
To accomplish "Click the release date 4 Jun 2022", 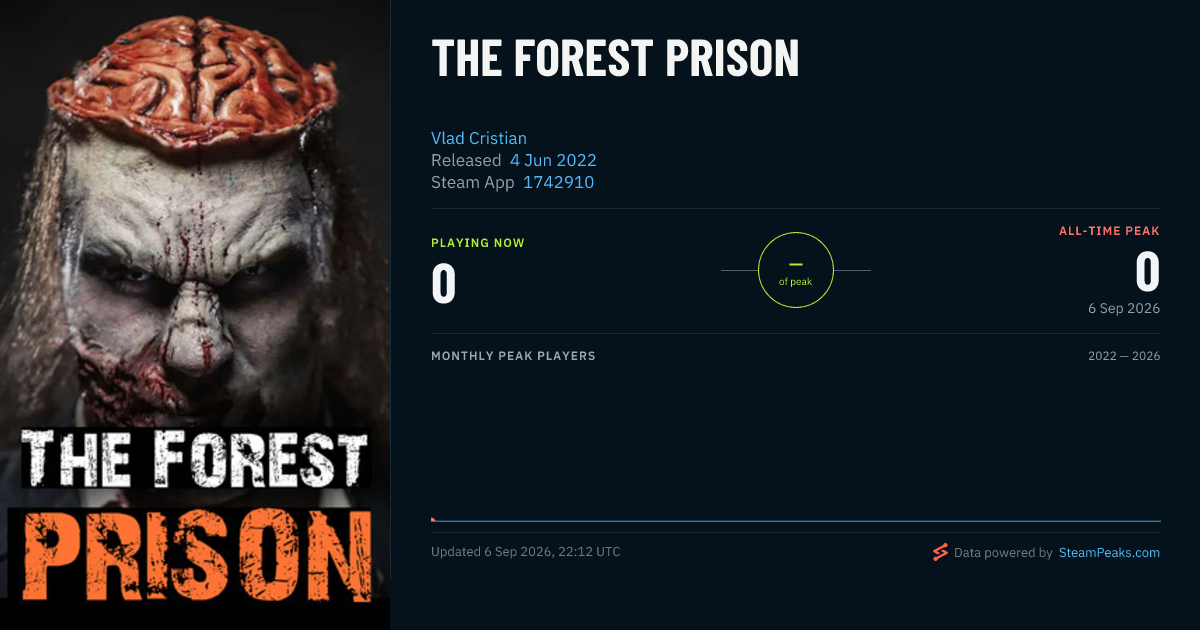I will click(x=553, y=160).
